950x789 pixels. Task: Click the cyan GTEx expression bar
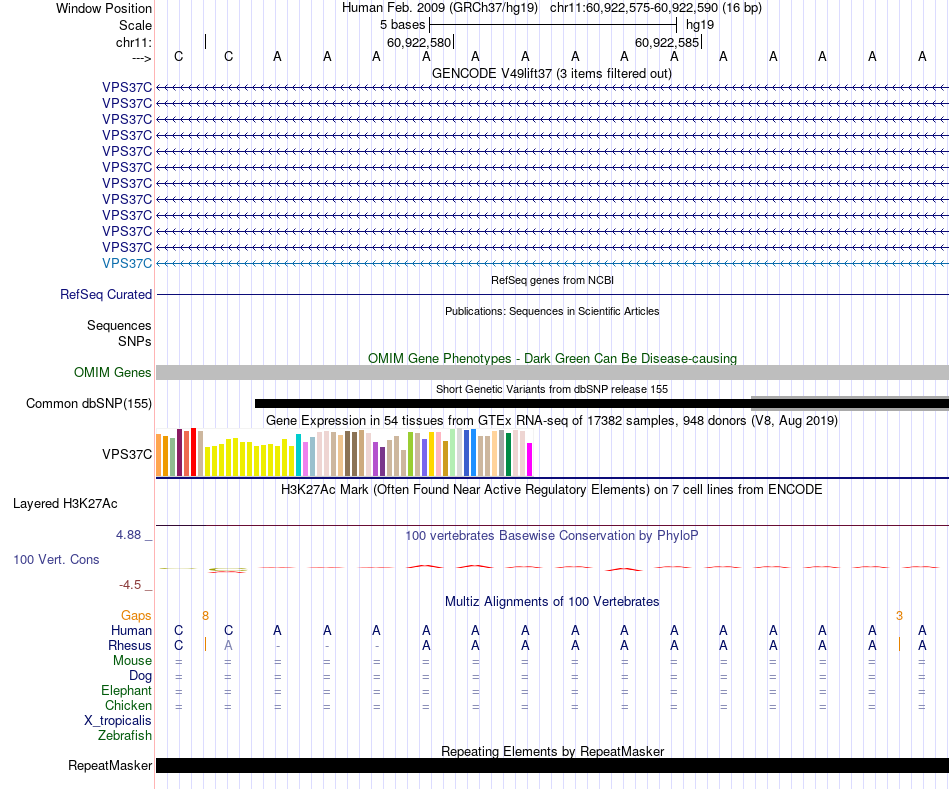click(x=299, y=455)
